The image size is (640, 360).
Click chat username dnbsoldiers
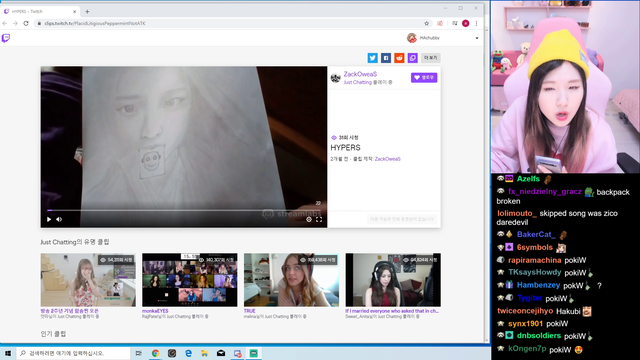[x=539, y=336]
